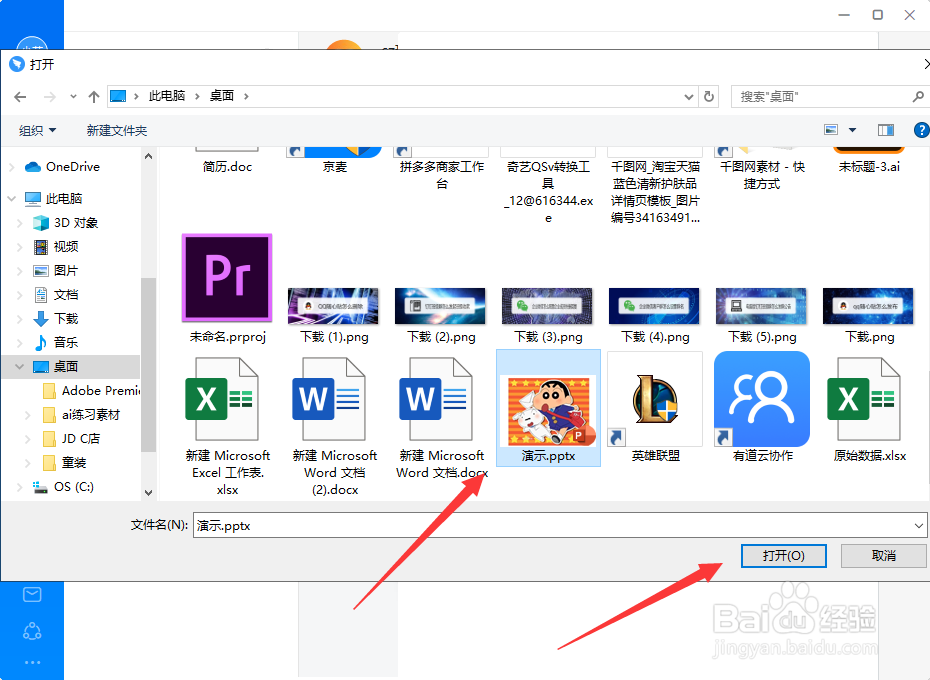
Task: Select the 未命名.prproj Premiere Pro file icon
Action: coord(225,277)
